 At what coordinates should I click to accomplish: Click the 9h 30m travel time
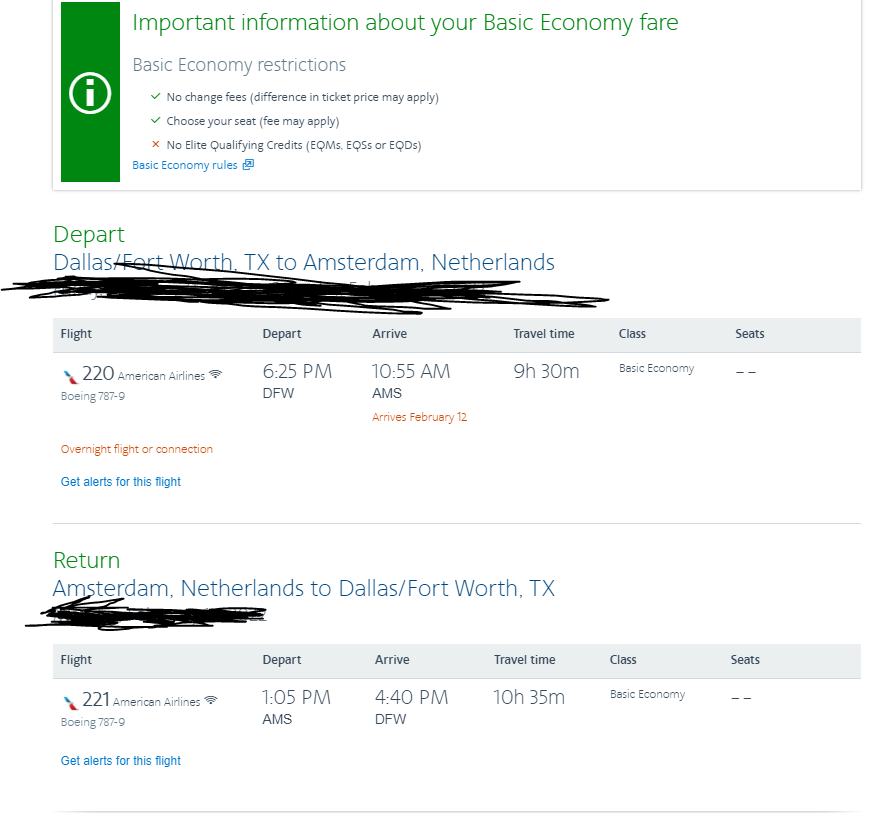[546, 372]
